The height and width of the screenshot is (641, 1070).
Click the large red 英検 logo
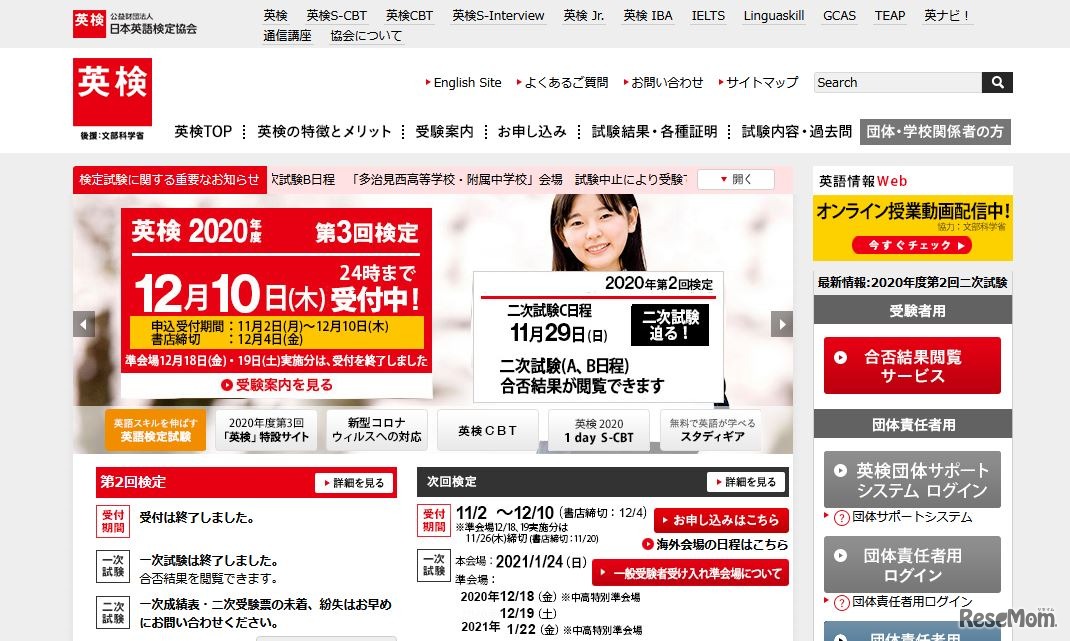(x=113, y=92)
